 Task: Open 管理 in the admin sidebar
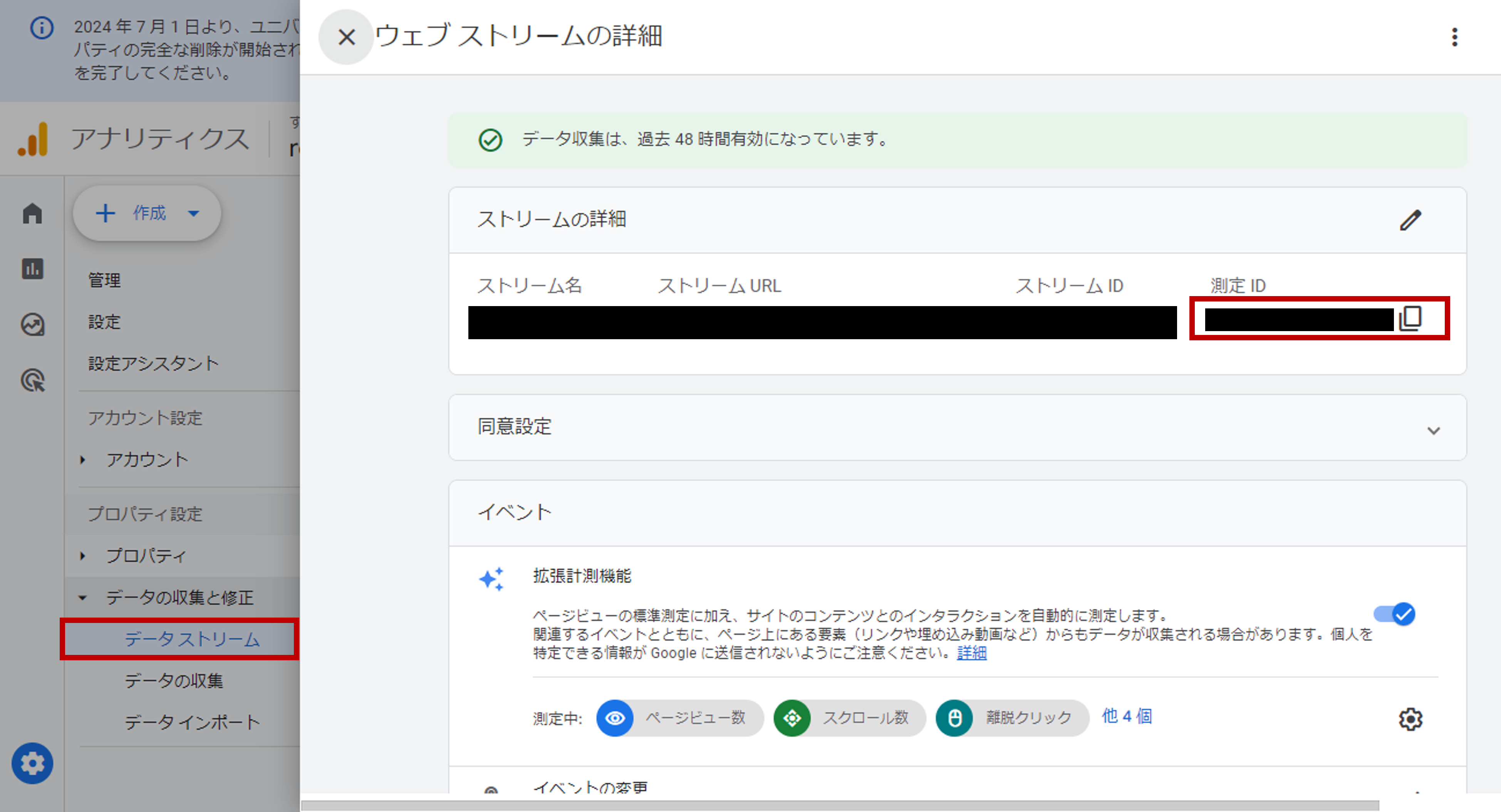pos(104,280)
